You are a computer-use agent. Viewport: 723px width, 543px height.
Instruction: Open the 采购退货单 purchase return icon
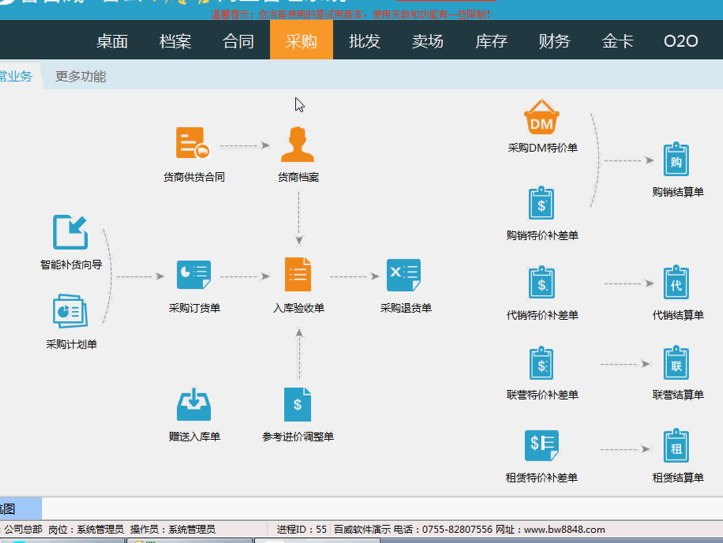[404, 275]
